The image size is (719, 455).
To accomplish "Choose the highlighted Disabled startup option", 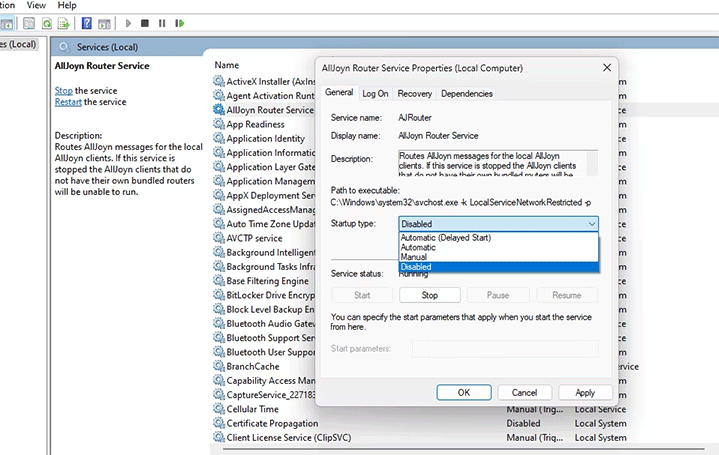I will 498,267.
